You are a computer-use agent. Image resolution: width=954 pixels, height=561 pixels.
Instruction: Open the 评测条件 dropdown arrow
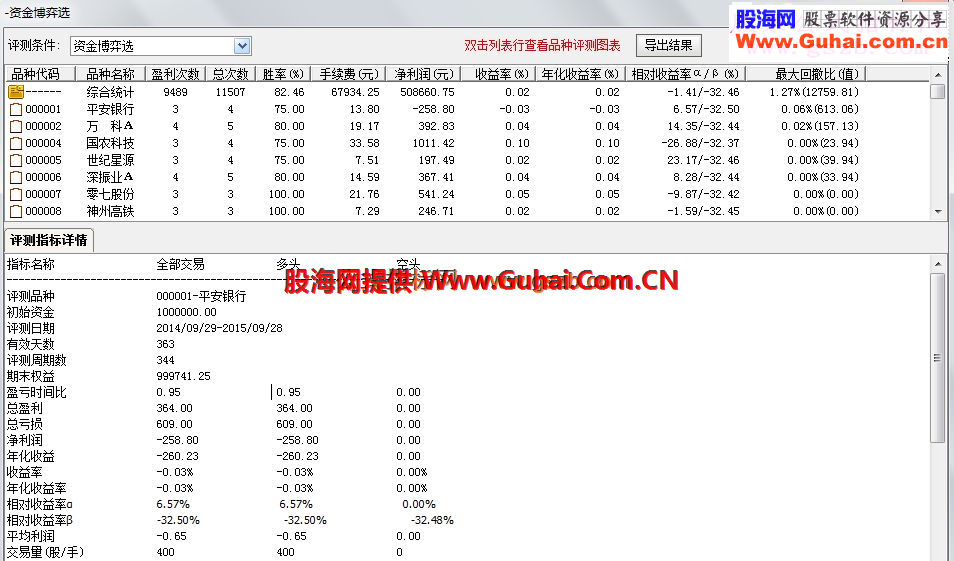(x=242, y=46)
